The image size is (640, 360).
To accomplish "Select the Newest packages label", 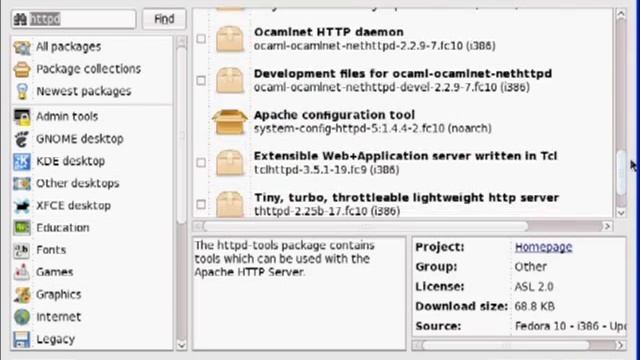I will (84, 91).
